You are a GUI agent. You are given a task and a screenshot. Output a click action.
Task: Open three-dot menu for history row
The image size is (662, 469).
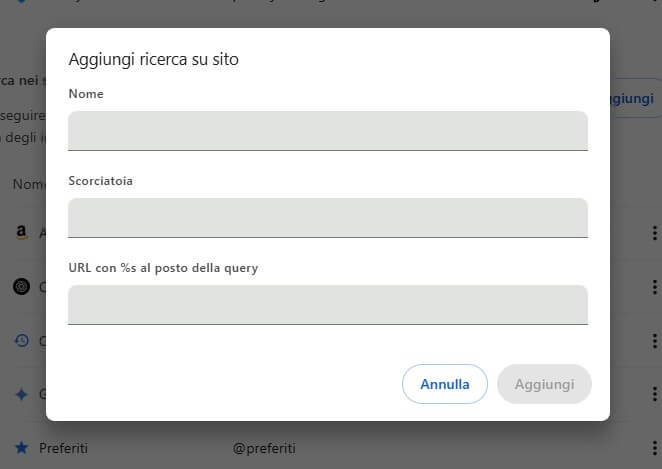(654, 341)
